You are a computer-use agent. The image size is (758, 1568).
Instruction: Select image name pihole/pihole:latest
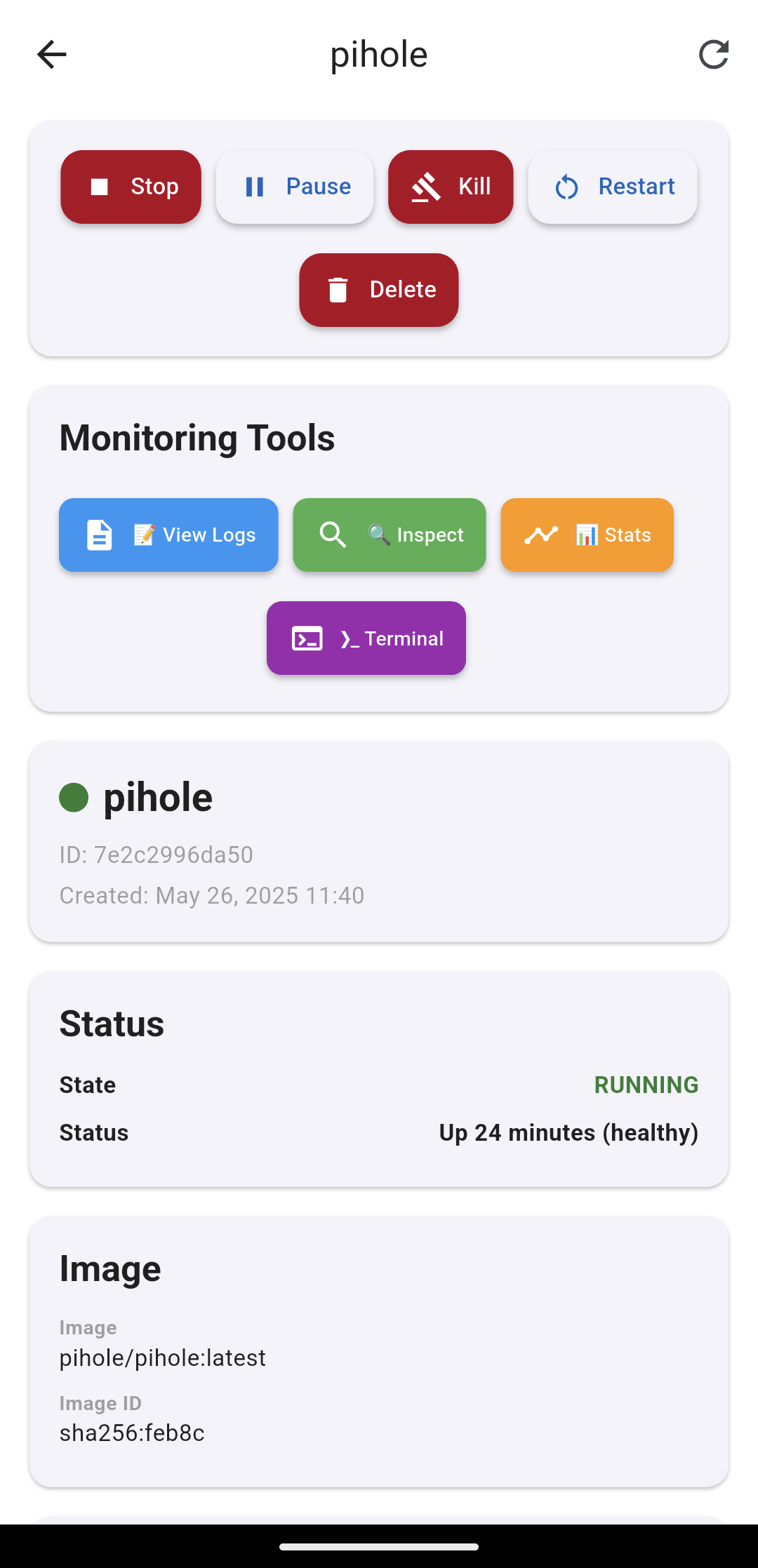tap(163, 1358)
